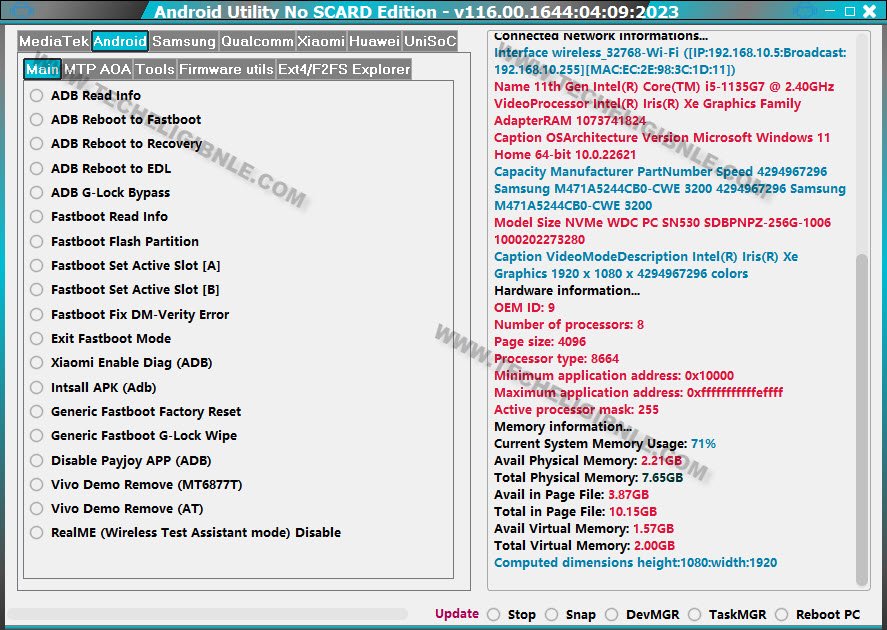Close the Android Utility window

(x=869, y=11)
